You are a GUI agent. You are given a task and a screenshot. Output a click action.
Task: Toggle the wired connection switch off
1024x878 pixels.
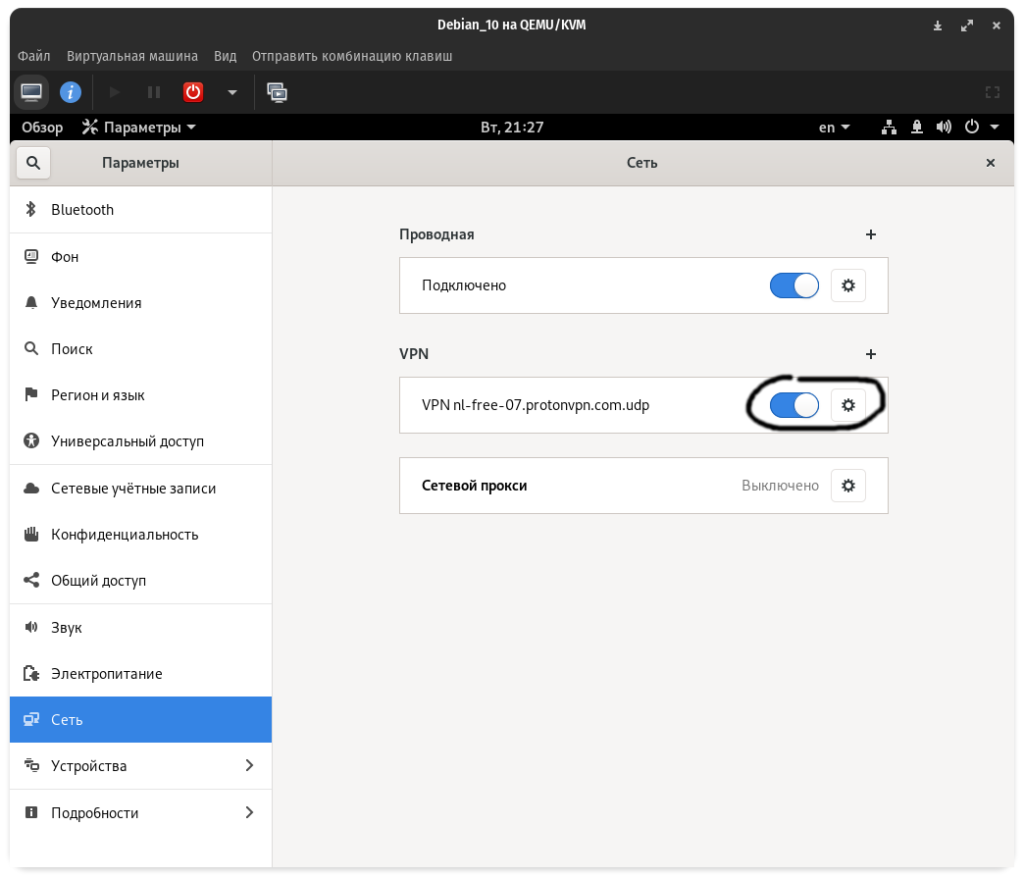pos(794,285)
